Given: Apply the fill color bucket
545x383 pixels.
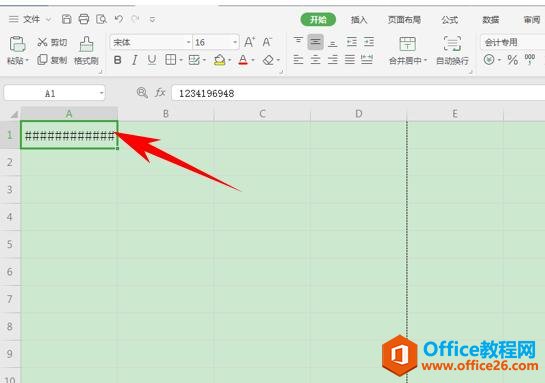Looking at the screenshot, I should 219,60.
